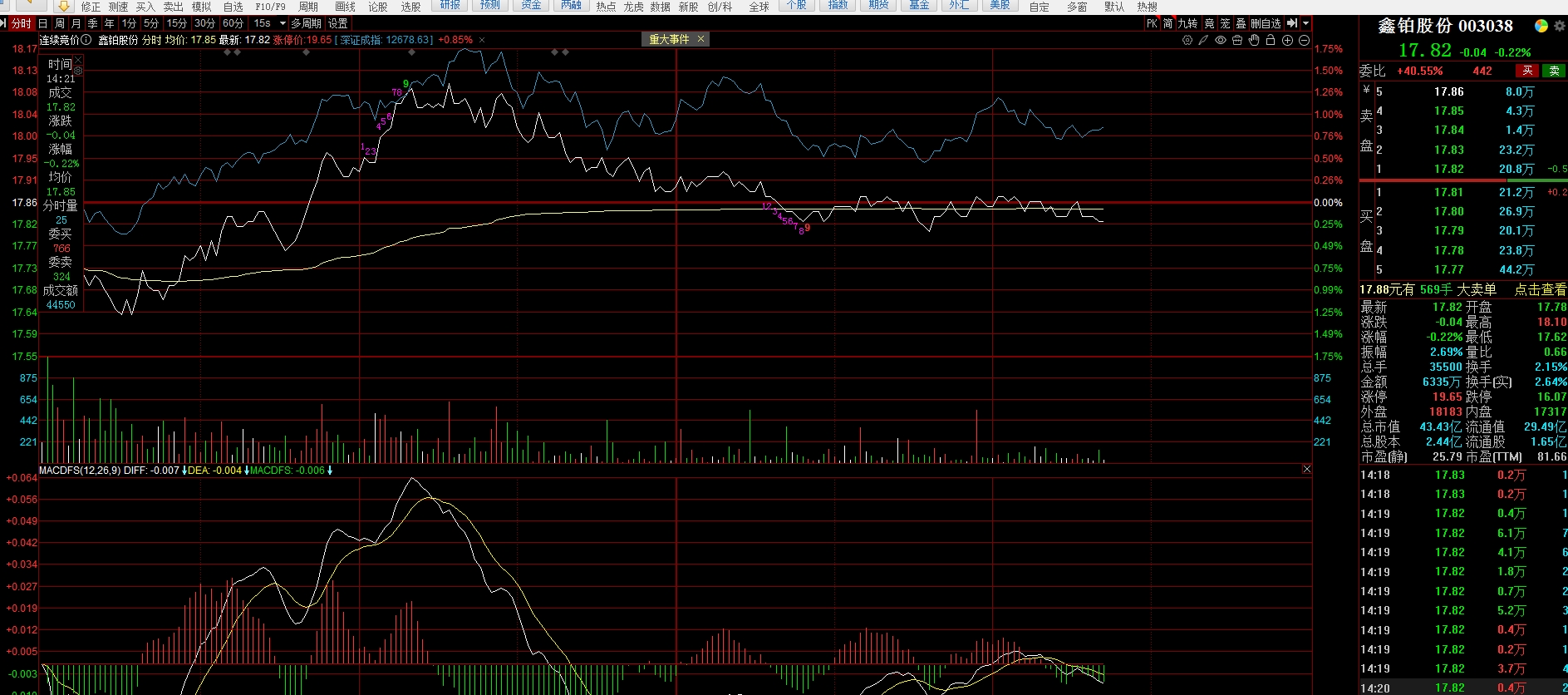1568x695 pixels.
Task: Click the 测速 toolbar item
Action: 118,7
